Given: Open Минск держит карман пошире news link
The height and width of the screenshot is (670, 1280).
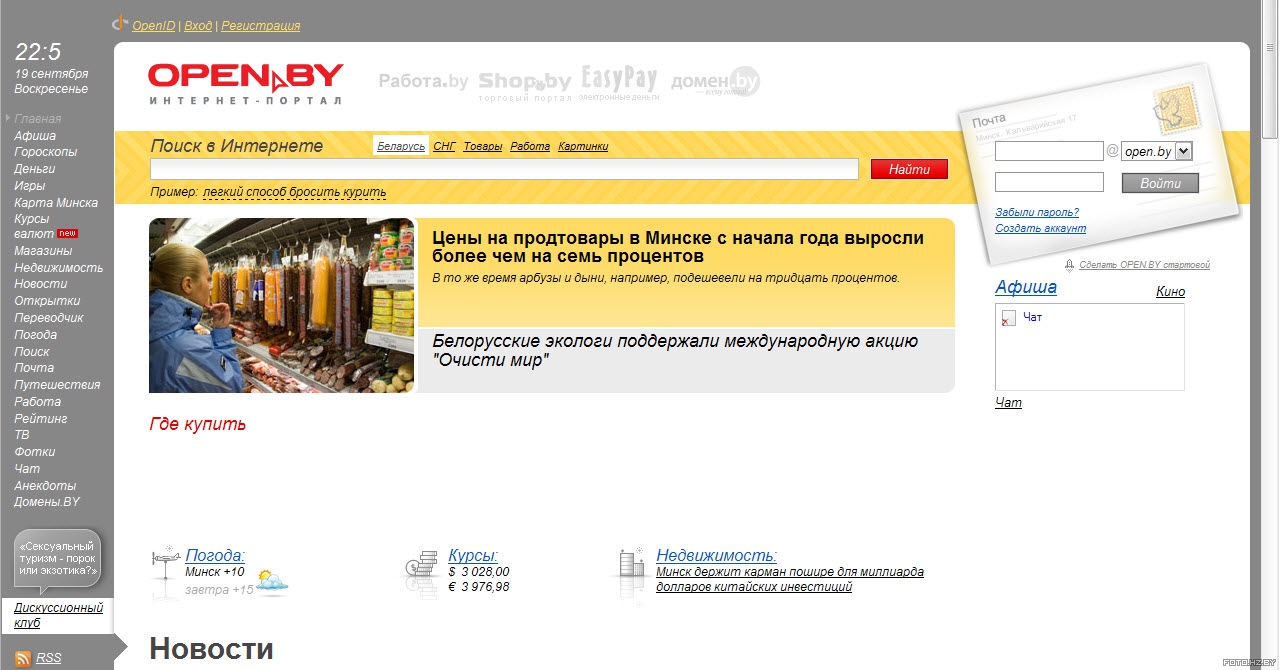Looking at the screenshot, I should [x=790, y=580].
